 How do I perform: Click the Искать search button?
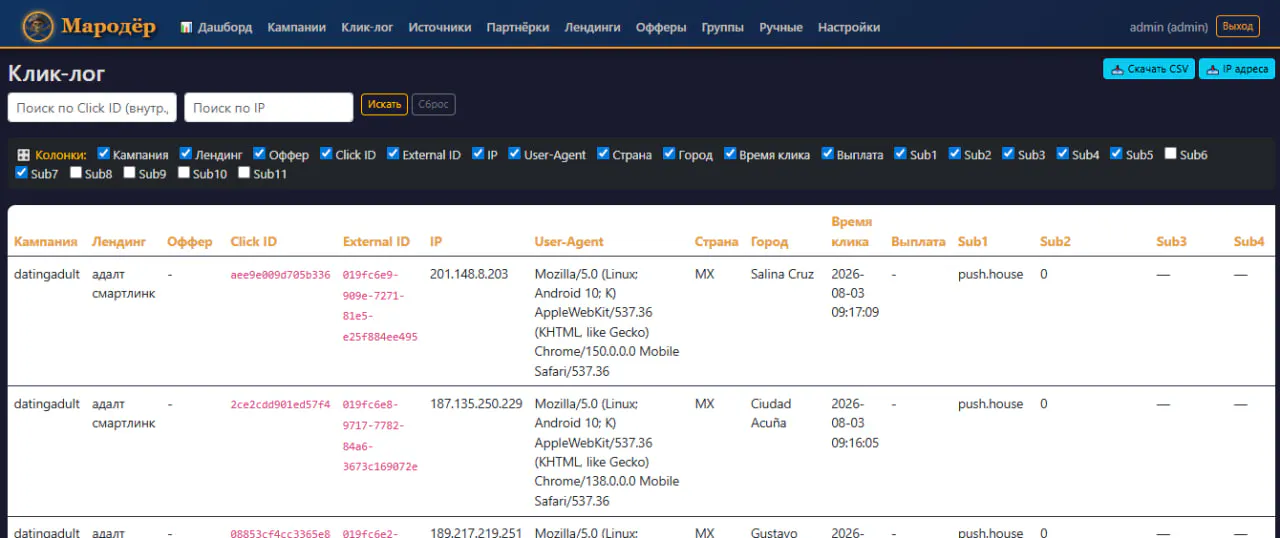pyautogui.click(x=384, y=104)
